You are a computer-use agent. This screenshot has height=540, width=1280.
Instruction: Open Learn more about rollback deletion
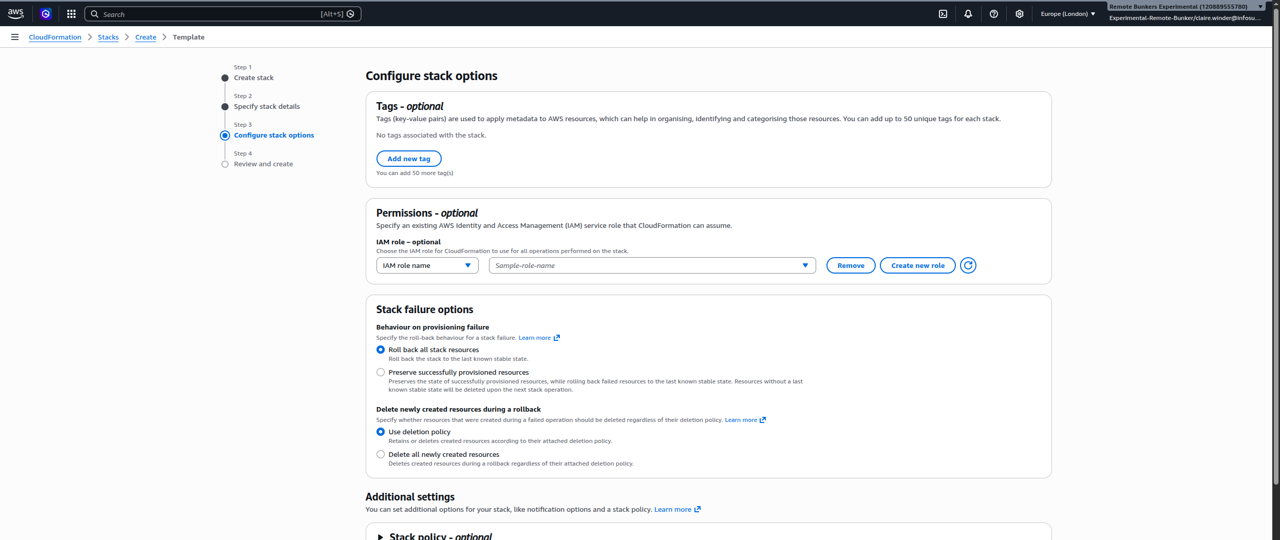tap(745, 420)
